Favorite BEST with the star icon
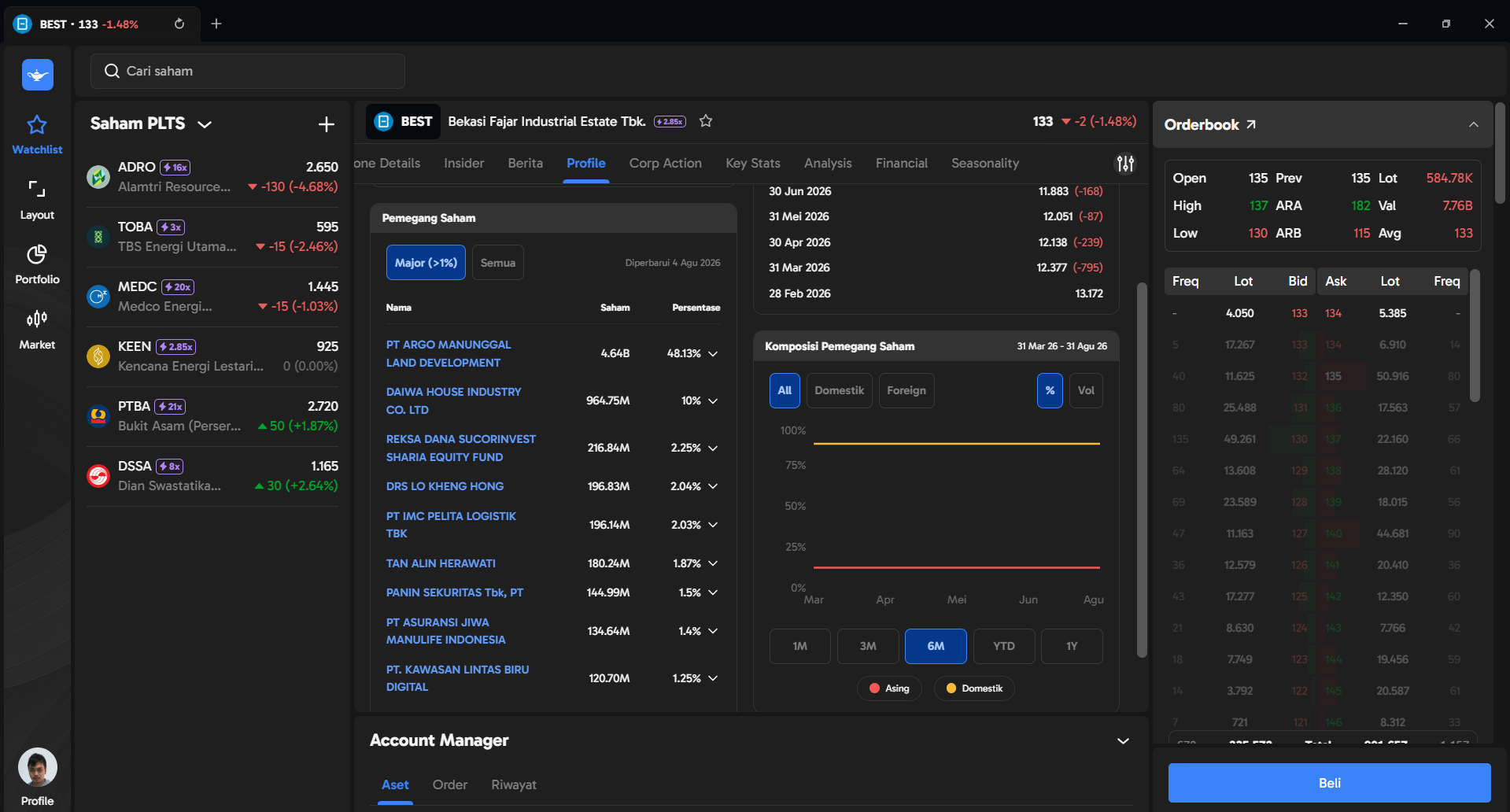The image size is (1510, 812). [x=706, y=121]
